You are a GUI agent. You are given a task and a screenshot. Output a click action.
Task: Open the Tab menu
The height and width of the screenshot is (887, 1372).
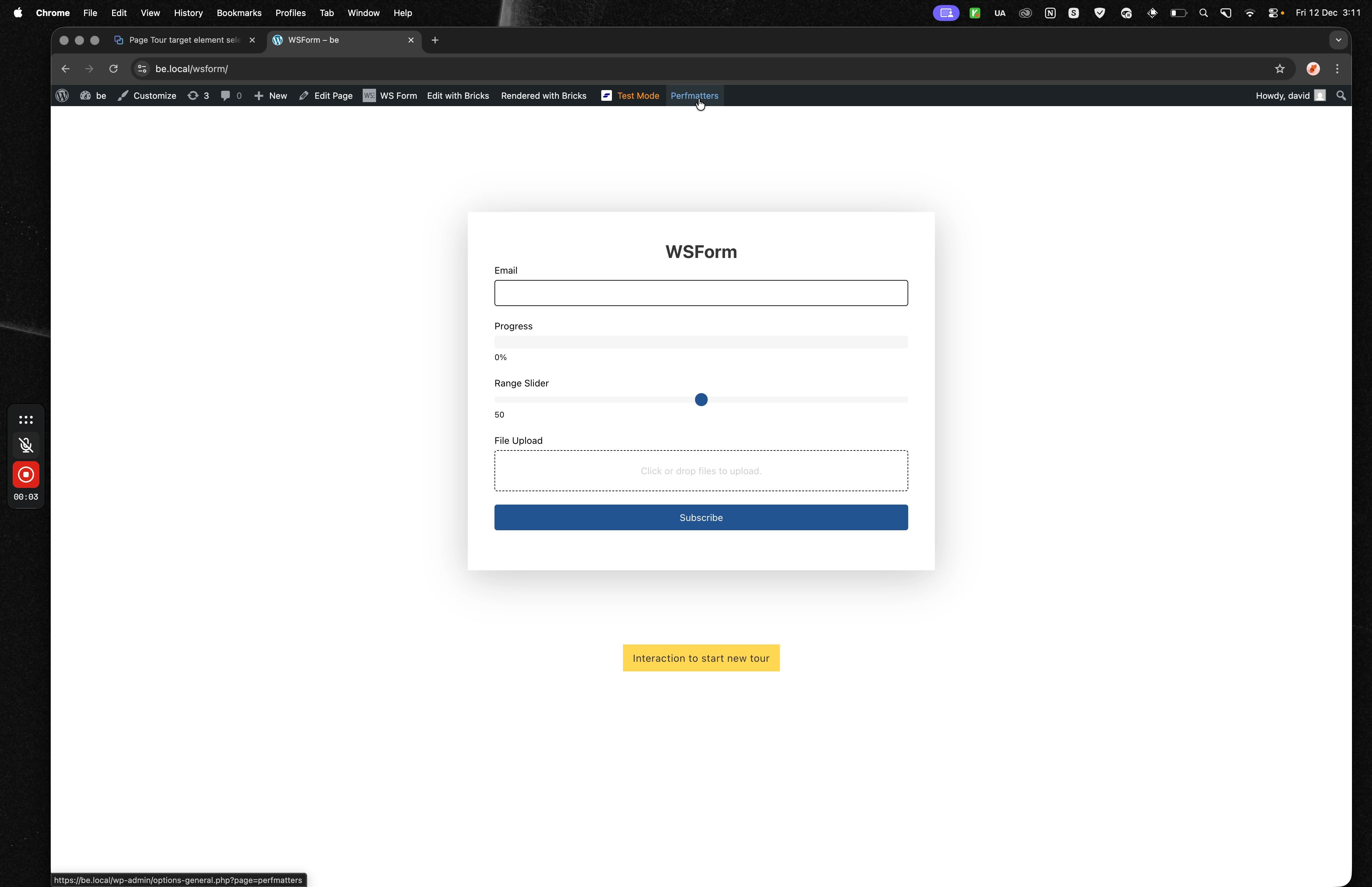pos(326,13)
